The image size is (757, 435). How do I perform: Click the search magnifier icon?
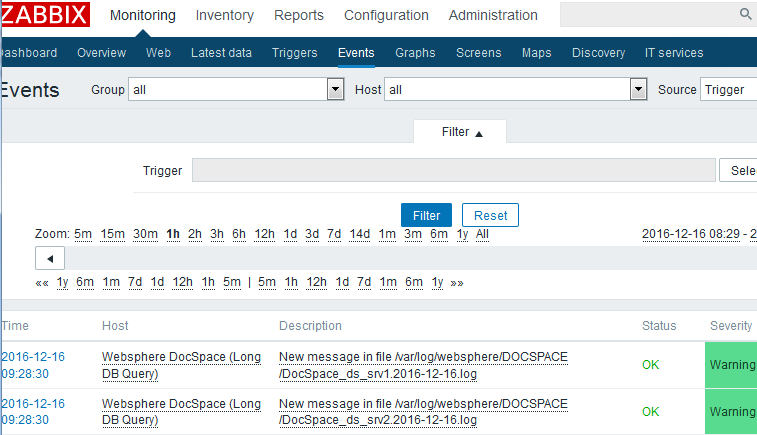[x=745, y=14]
